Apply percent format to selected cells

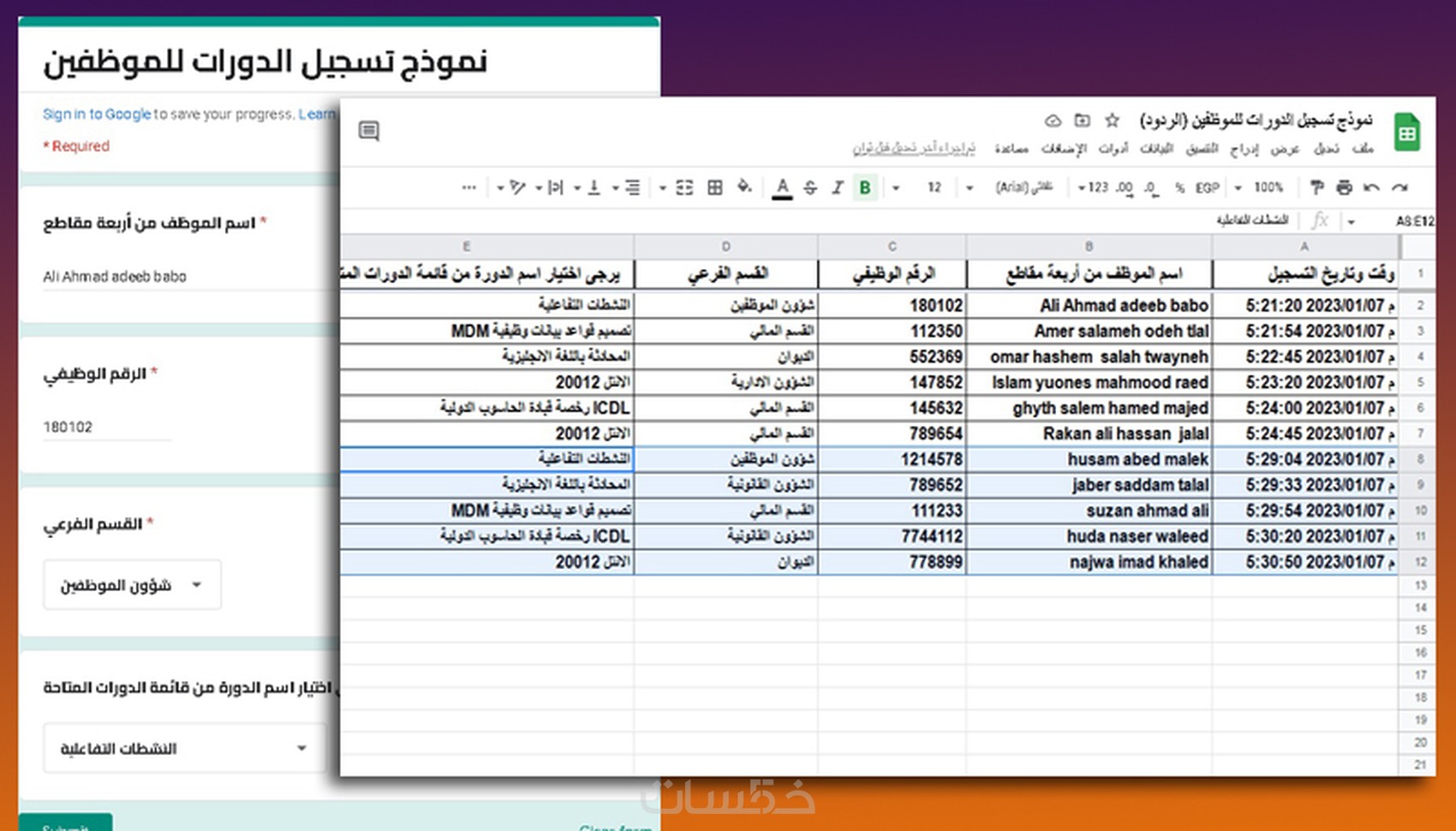[1179, 187]
